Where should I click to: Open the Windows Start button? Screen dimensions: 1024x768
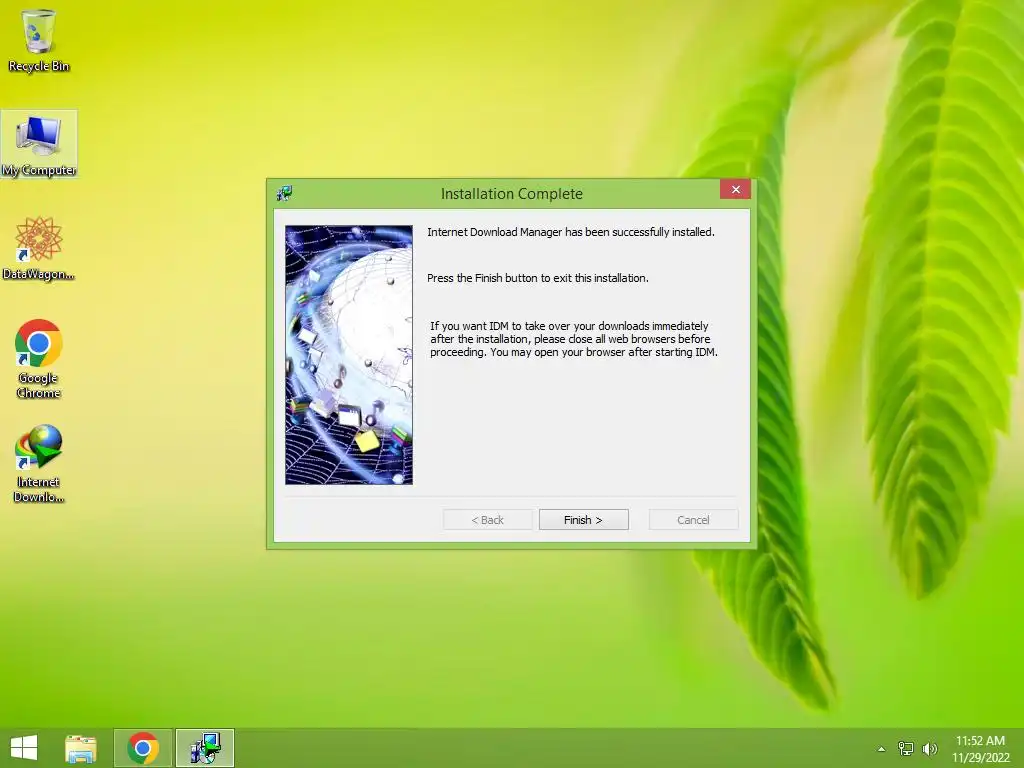tap(24, 748)
